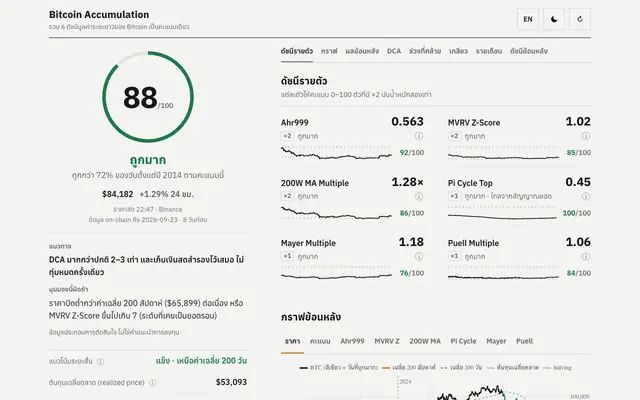Click the 76/100 Mayer score
The width and height of the screenshot is (640, 400).
coord(412,273)
